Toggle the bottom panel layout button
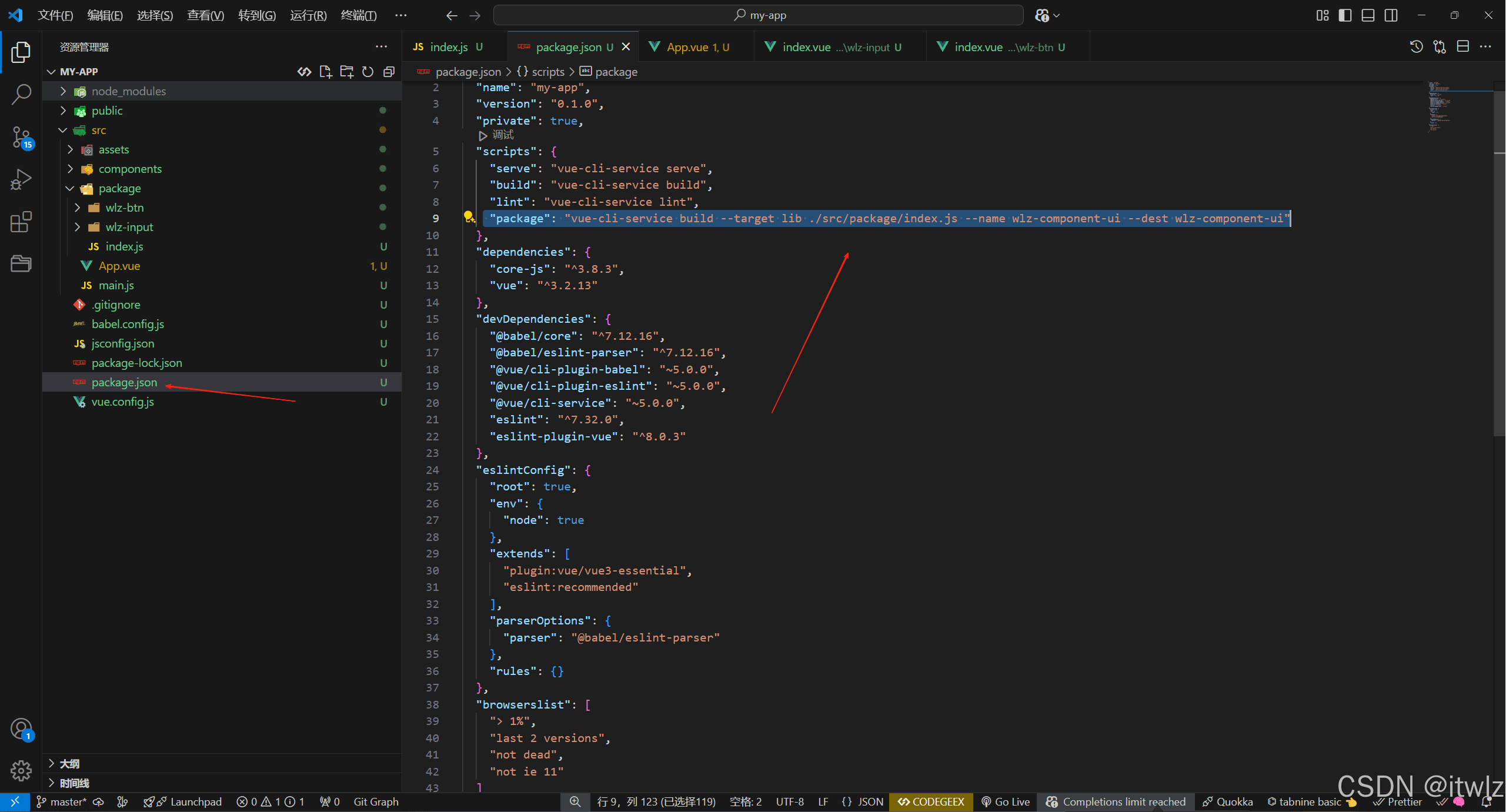The height and width of the screenshot is (812, 1506). [1368, 15]
